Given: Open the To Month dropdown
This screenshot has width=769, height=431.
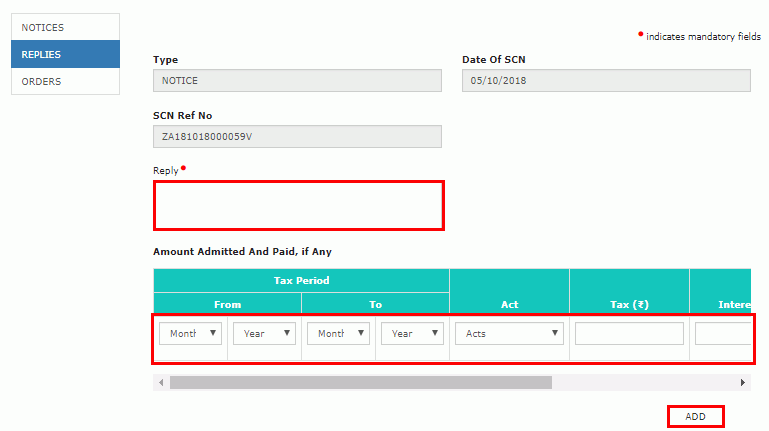Looking at the screenshot, I should click(x=338, y=333).
